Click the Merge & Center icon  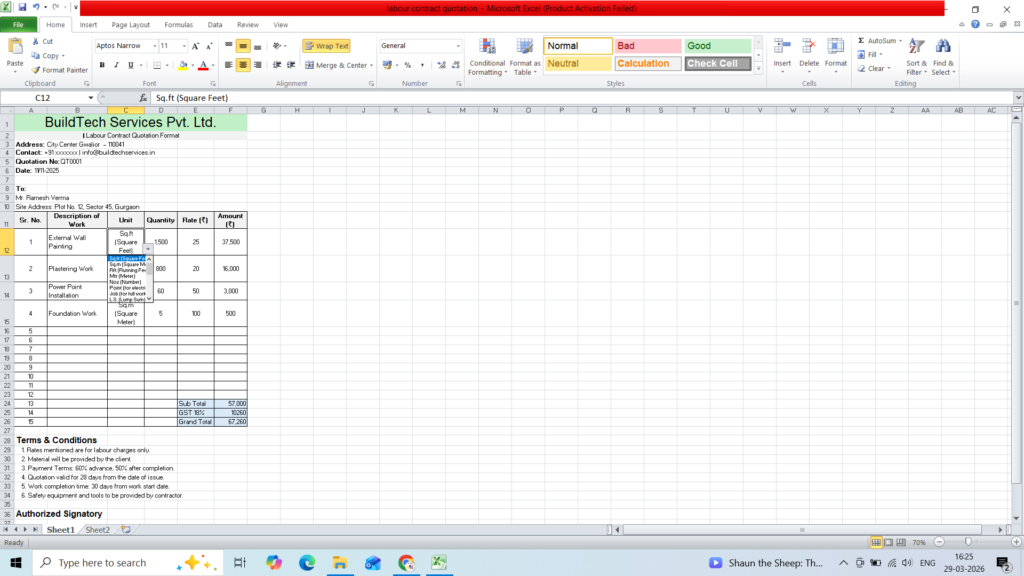point(310,65)
